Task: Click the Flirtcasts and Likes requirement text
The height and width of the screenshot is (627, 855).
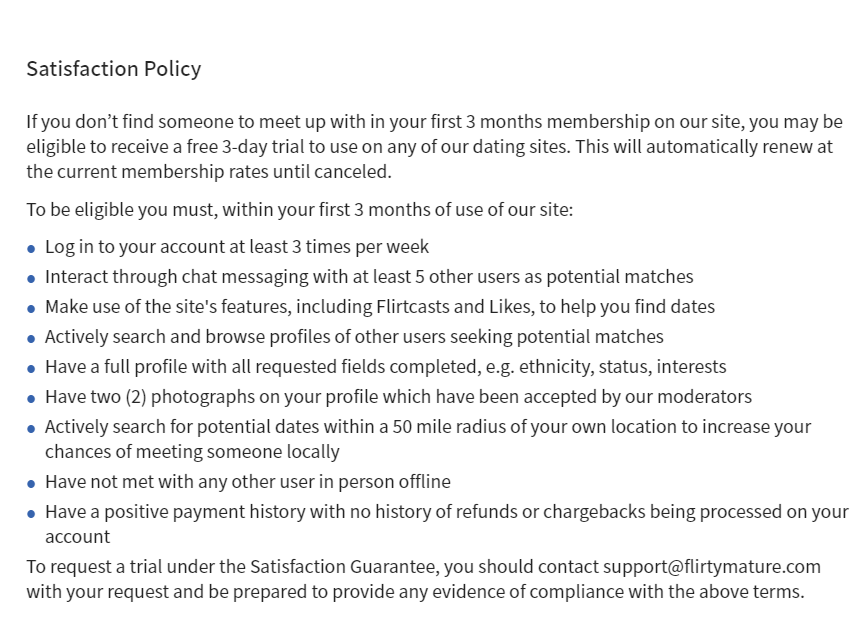Action: [380, 307]
